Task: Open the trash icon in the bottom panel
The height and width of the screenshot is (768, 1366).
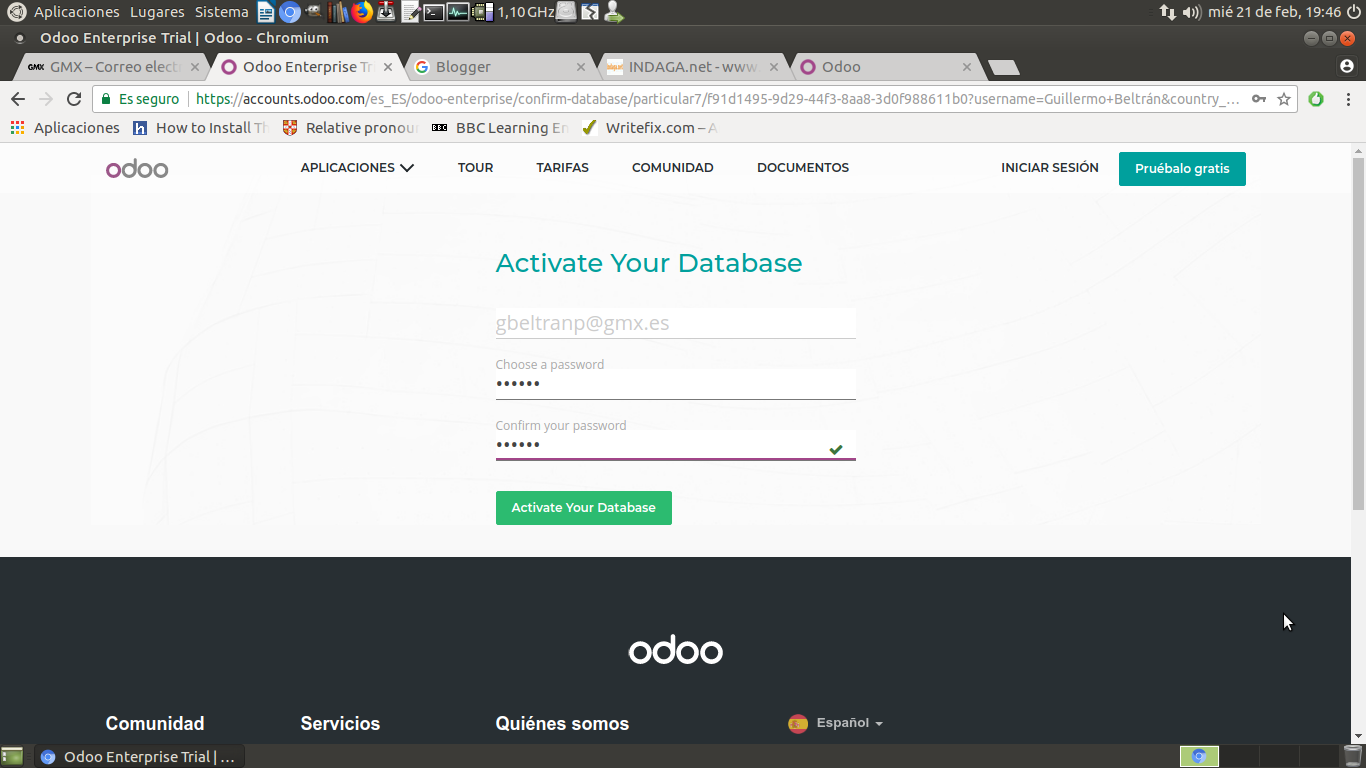Action: coord(1352,756)
